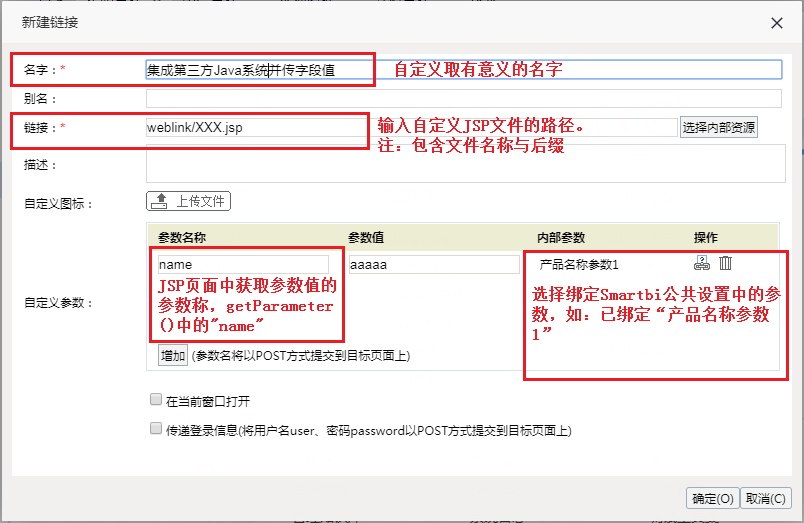Screen dimensions: 804x523
Task: Click the 上传文件 upload button
Action: 188,201
